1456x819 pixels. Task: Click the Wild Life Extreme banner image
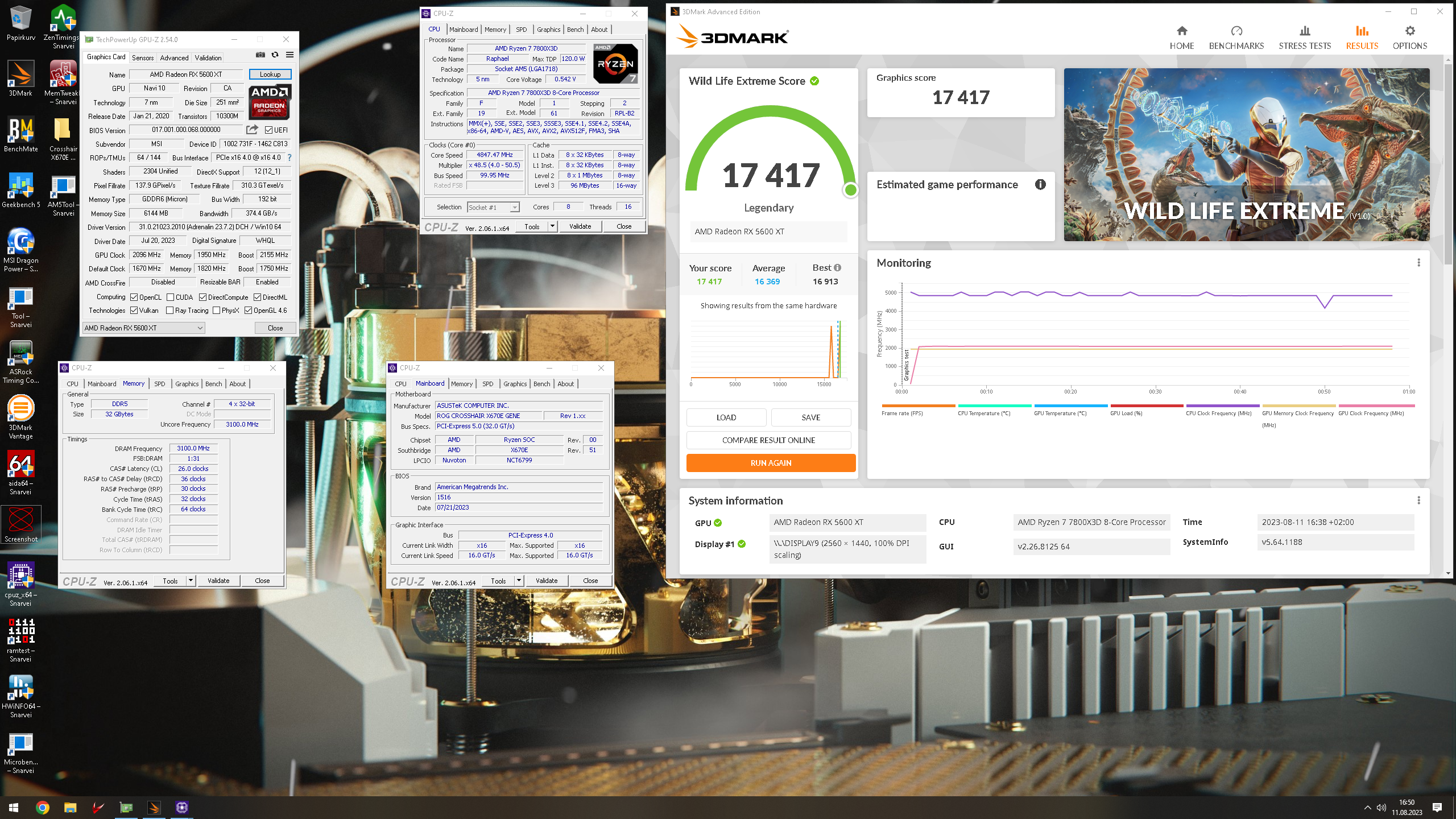[1247, 155]
